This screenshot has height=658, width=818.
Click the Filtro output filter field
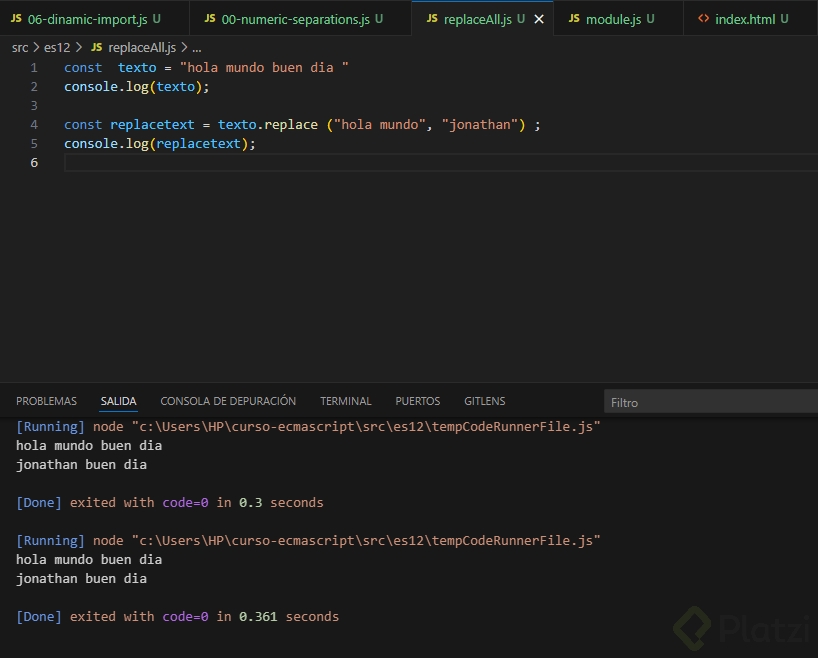710,402
